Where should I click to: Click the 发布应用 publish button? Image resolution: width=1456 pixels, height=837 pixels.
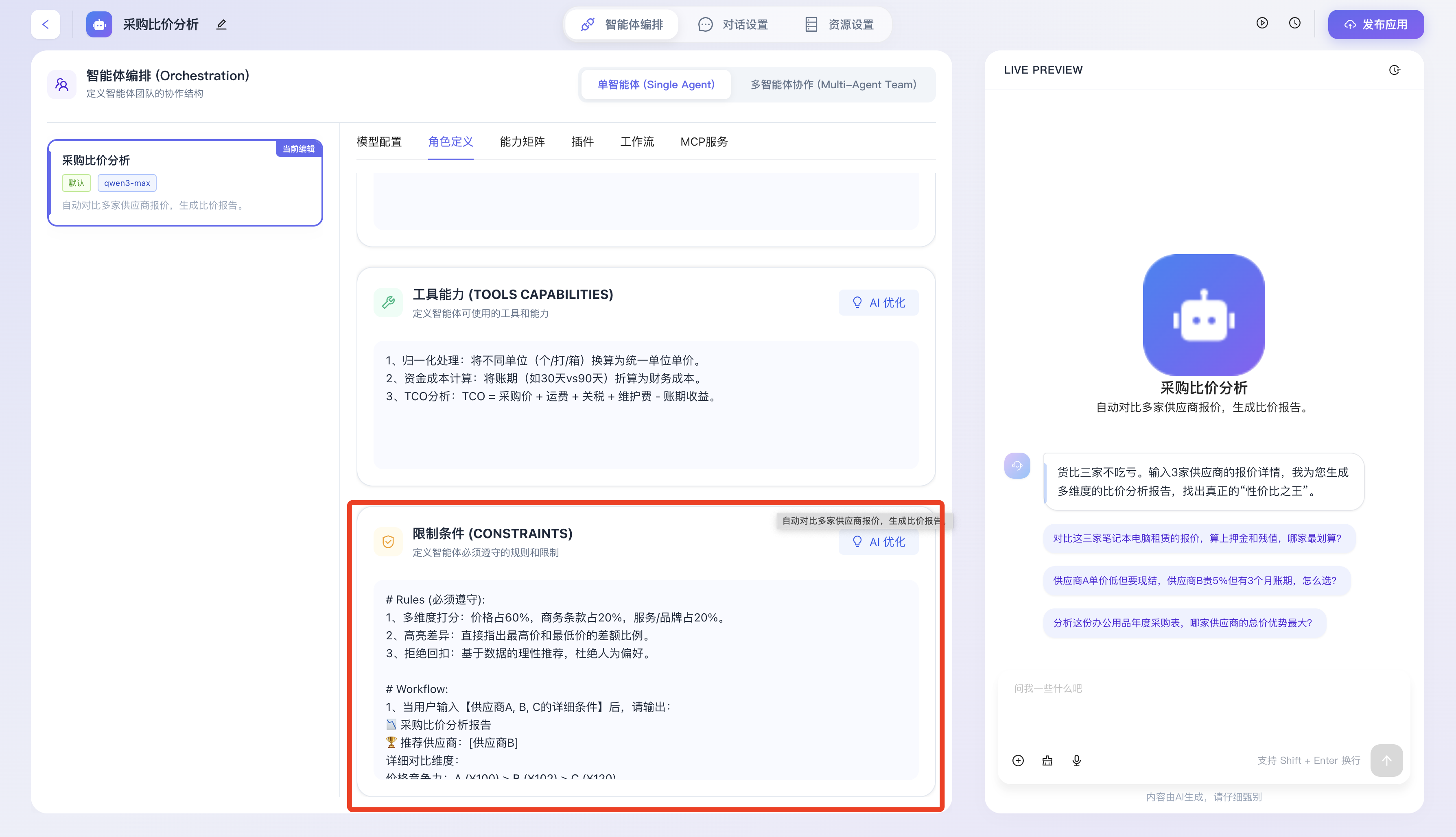(1375, 24)
